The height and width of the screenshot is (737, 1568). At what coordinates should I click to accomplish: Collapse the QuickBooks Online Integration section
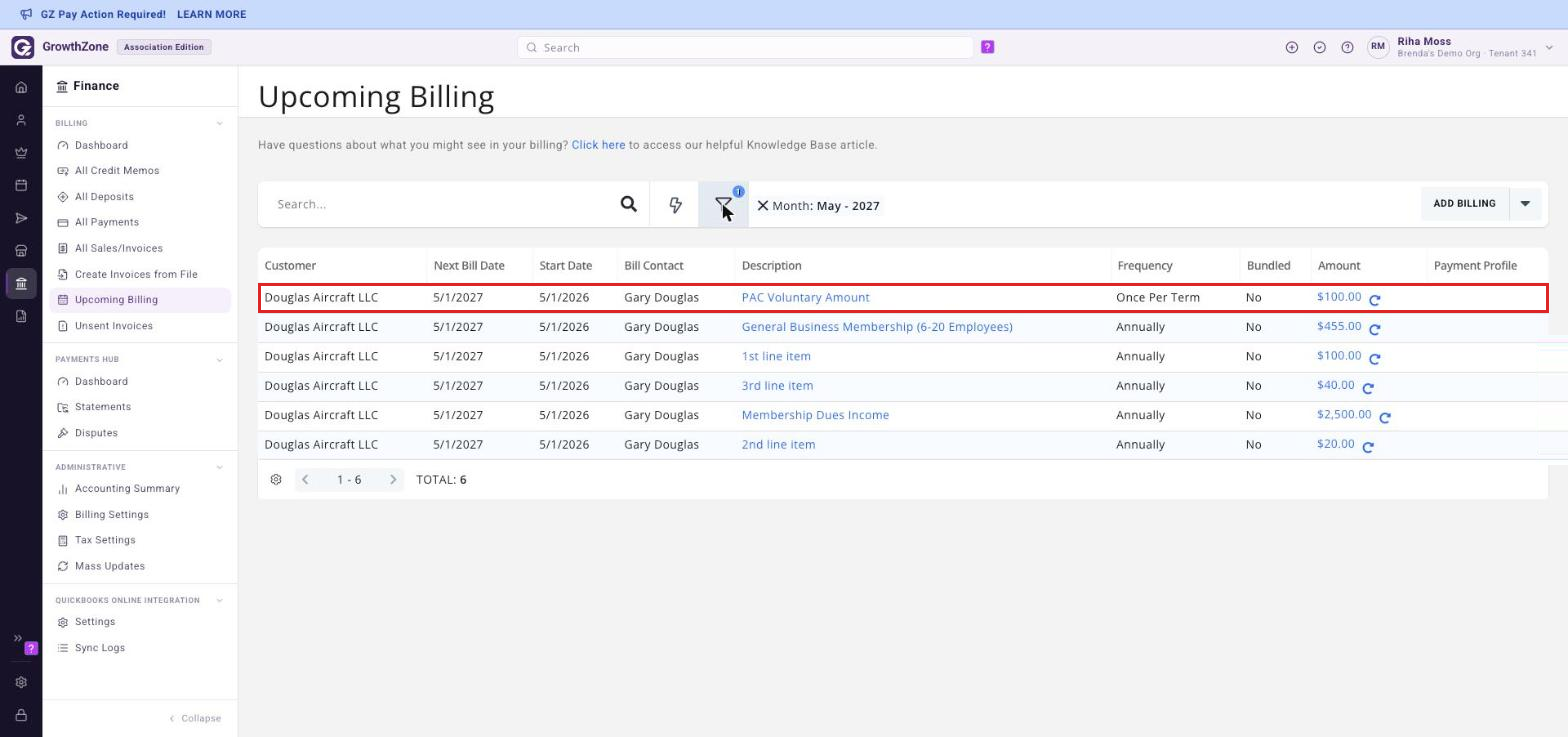click(x=219, y=600)
